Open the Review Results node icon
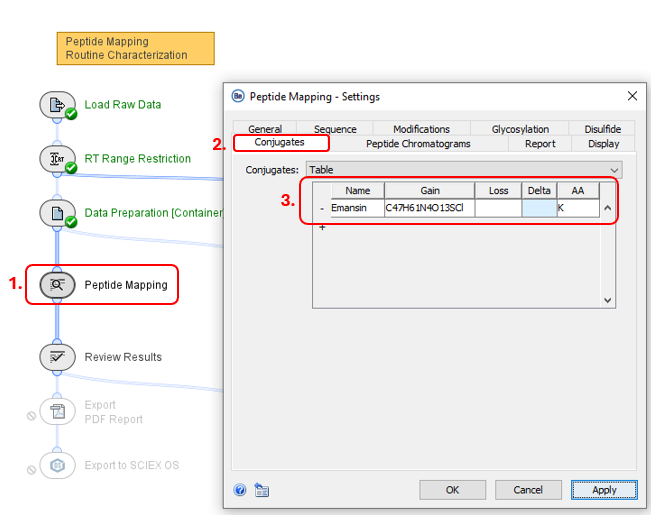Viewport: 651px width, 515px height. (57, 357)
